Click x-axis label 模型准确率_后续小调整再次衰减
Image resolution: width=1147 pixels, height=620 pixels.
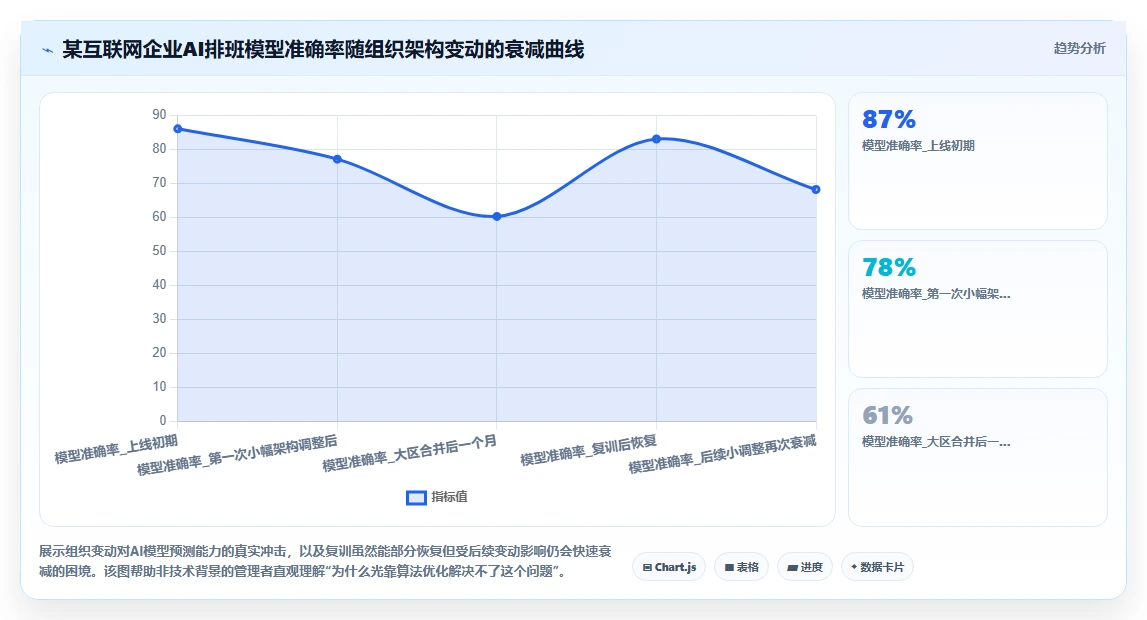pyautogui.click(x=722, y=453)
